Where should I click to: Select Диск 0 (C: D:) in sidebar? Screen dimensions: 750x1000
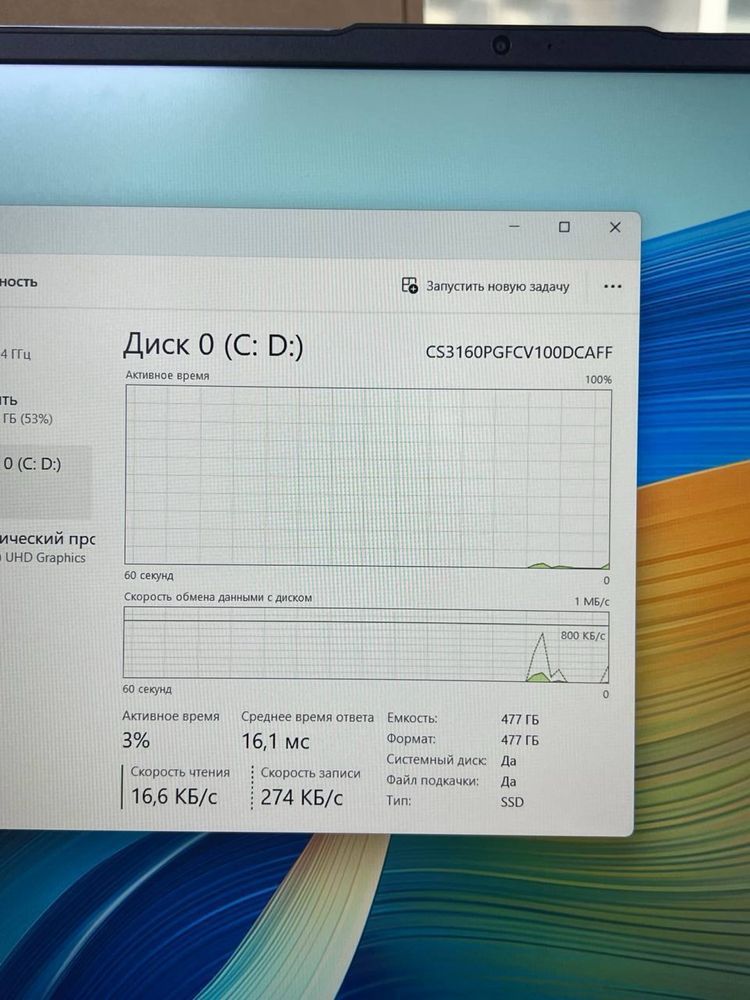coord(45,481)
